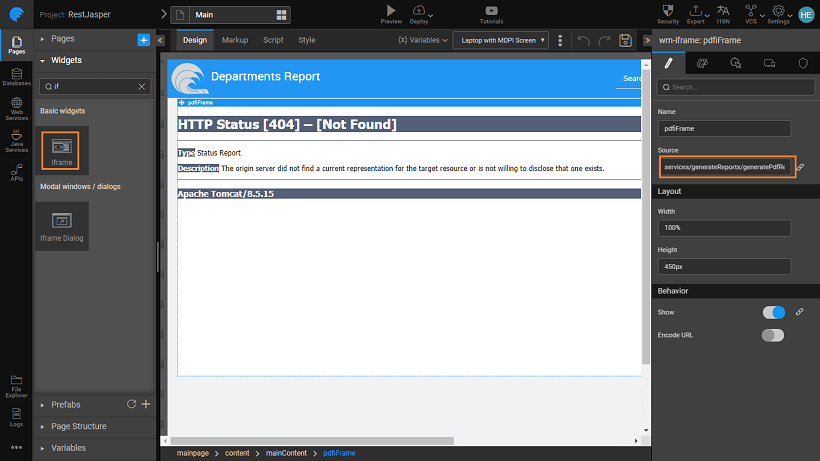Switch to the Markup tab
Viewport: 820px width, 461px height.
(235, 40)
